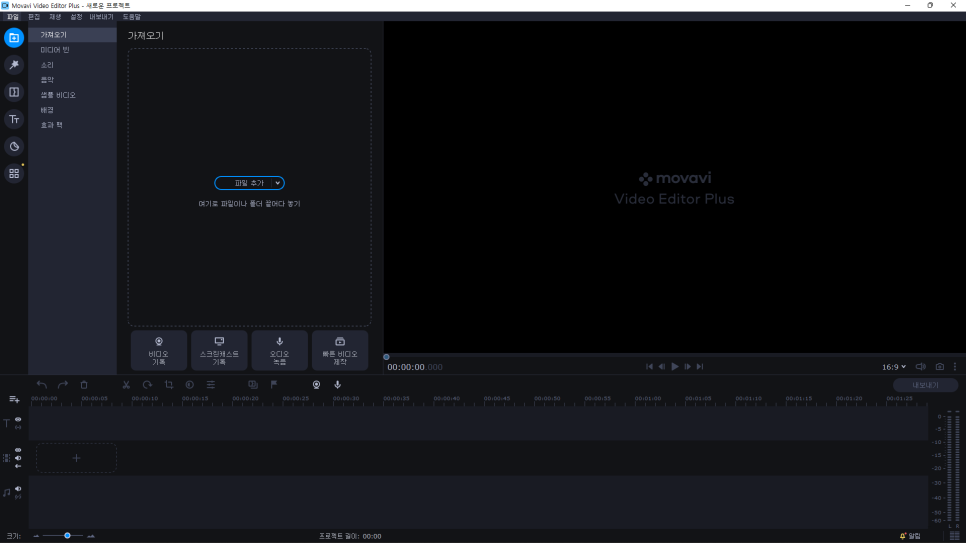Expand the Add Files dropdown arrow
The height and width of the screenshot is (543, 966).
click(x=278, y=183)
